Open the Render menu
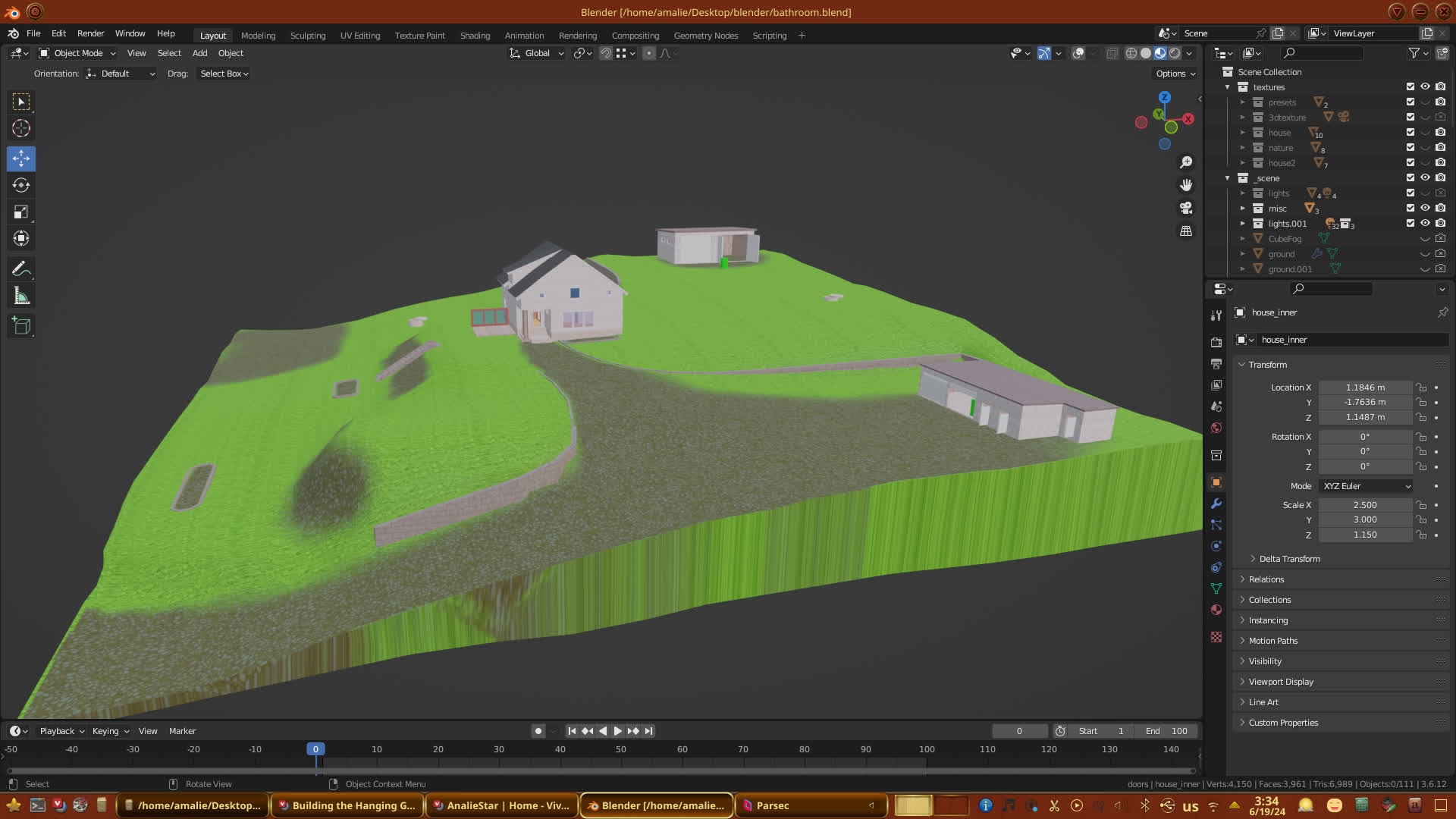Screen dimensions: 1456x819 click(x=90, y=33)
